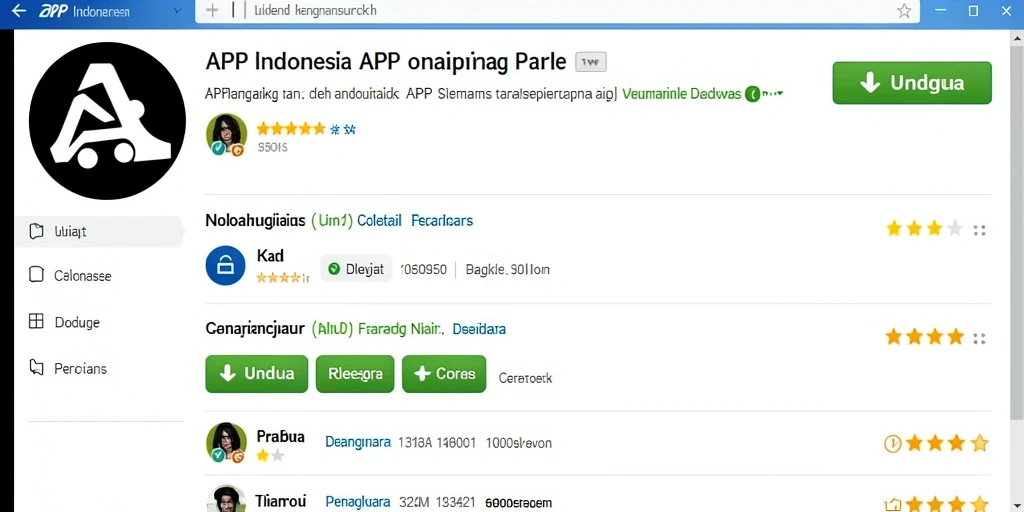The image size is (1024, 512).
Task: Click the Uuiajt file icon
Action: click(37, 231)
